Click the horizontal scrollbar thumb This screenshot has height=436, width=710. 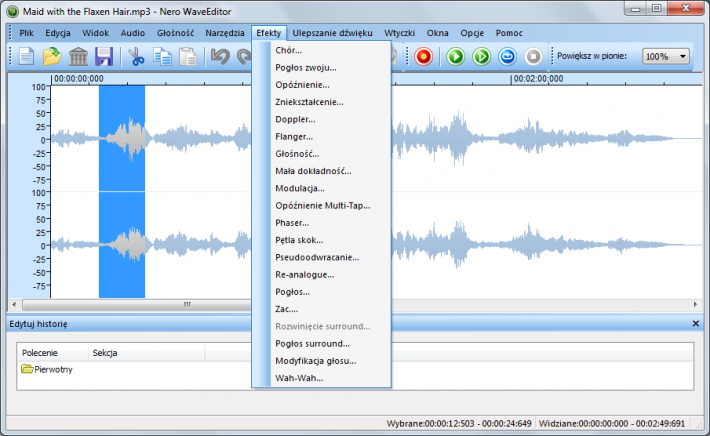pos(187,304)
